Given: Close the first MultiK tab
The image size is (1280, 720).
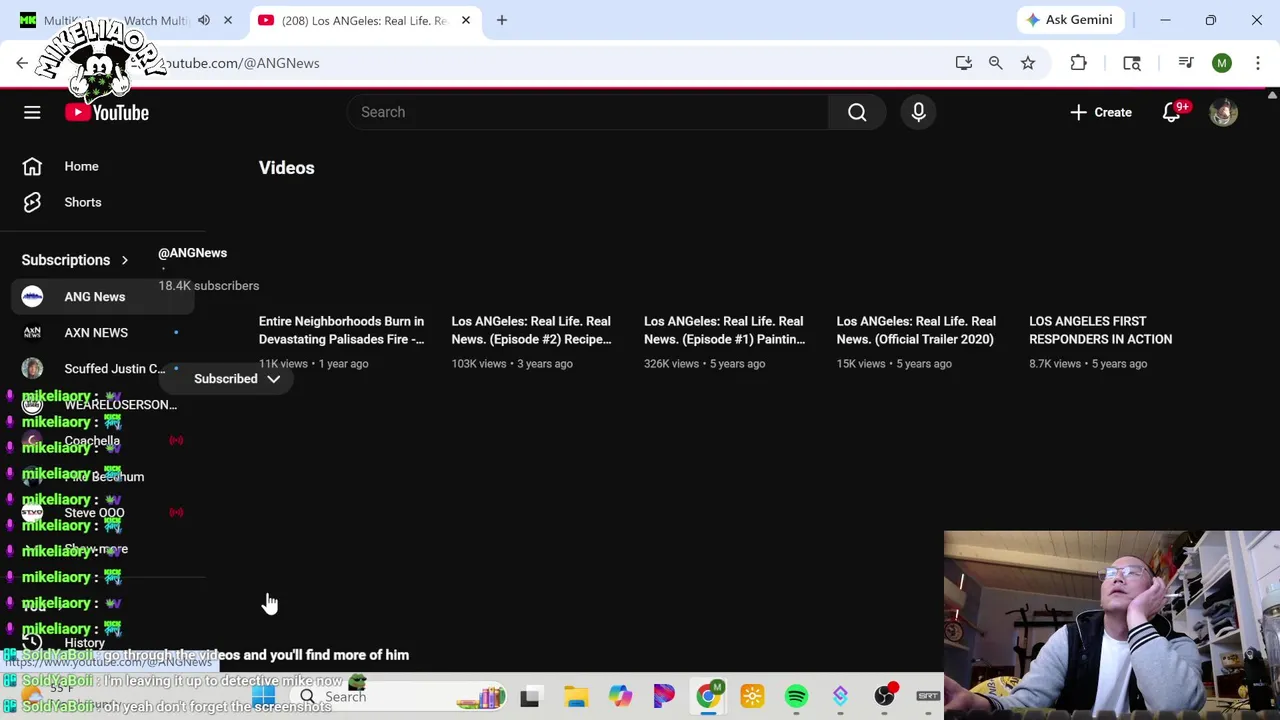Looking at the screenshot, I should point(228,20).
